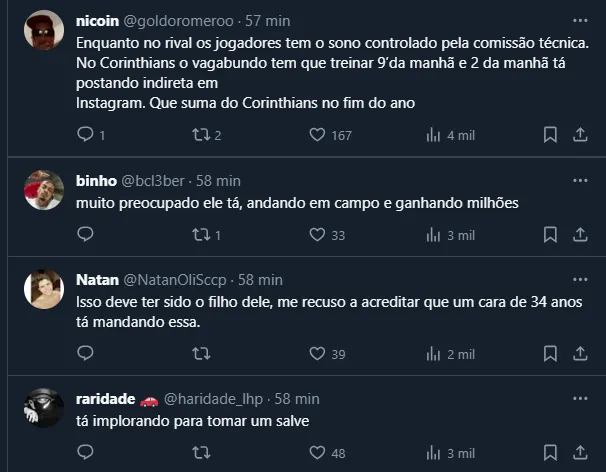Share nicoin's tweet
This screenshot has height=472, width=606.
click(580, 134)
